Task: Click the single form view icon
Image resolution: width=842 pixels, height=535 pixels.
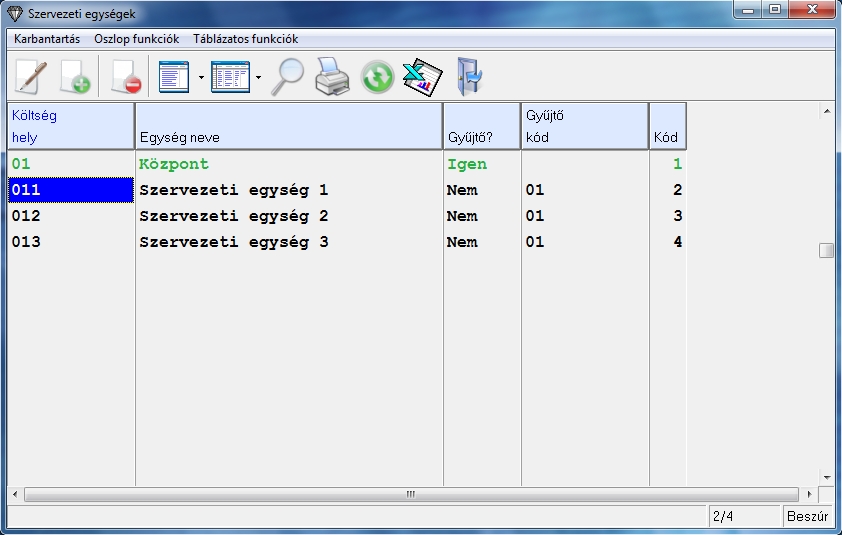Action: [174, 77]
